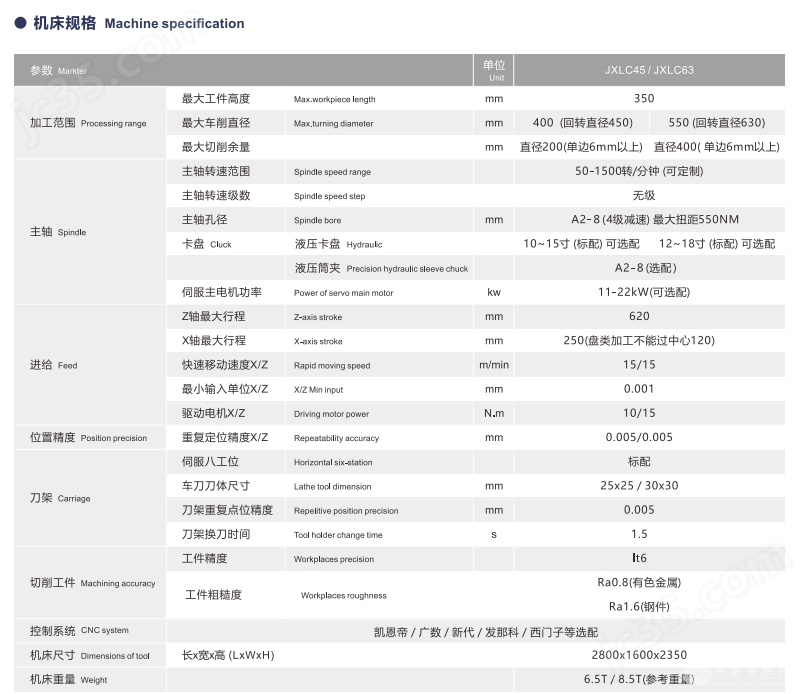This screenshot has height=694, width=805.
Task: Click the 'Driving motor power' label
Action: [x=331, y=414]
